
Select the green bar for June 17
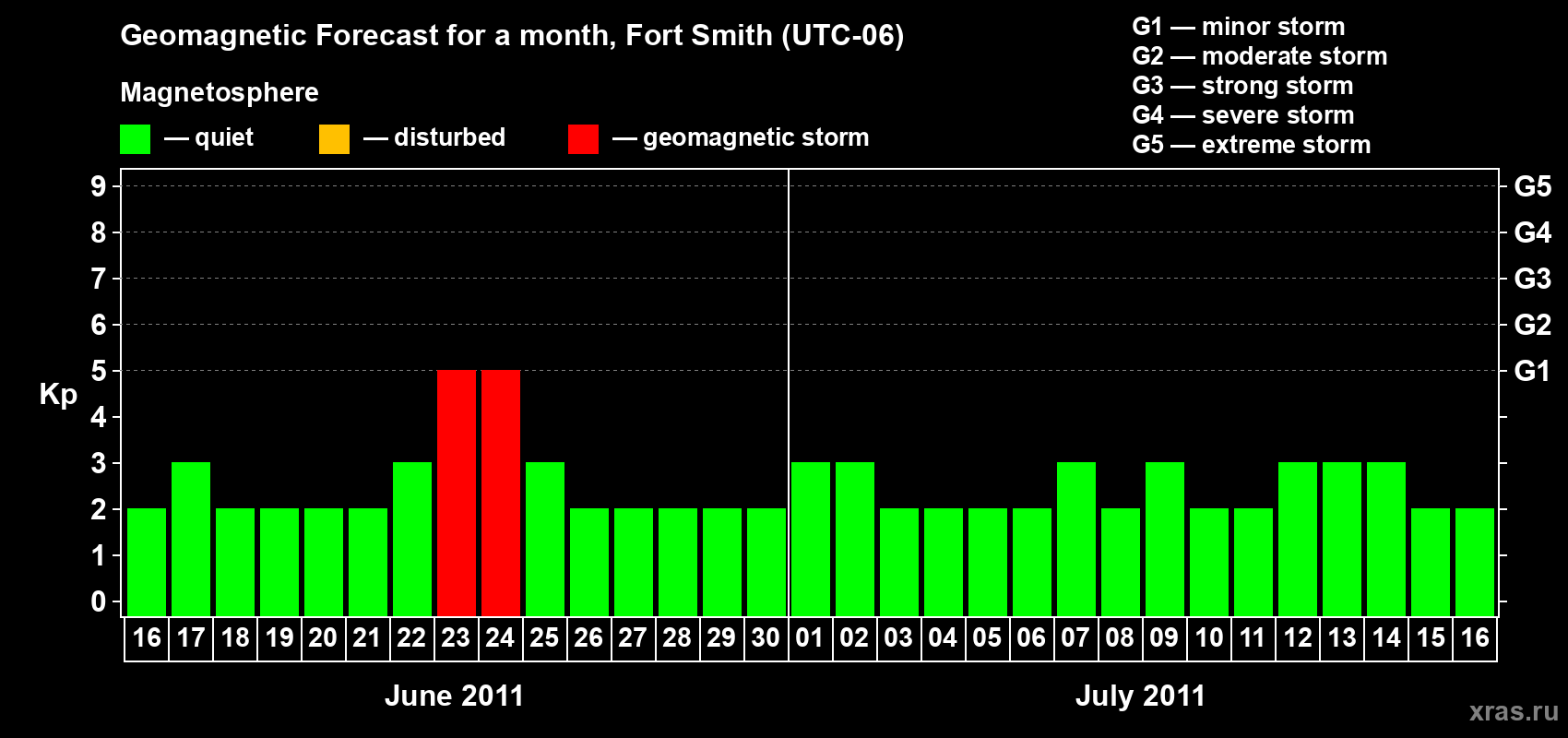coord(191,539)
